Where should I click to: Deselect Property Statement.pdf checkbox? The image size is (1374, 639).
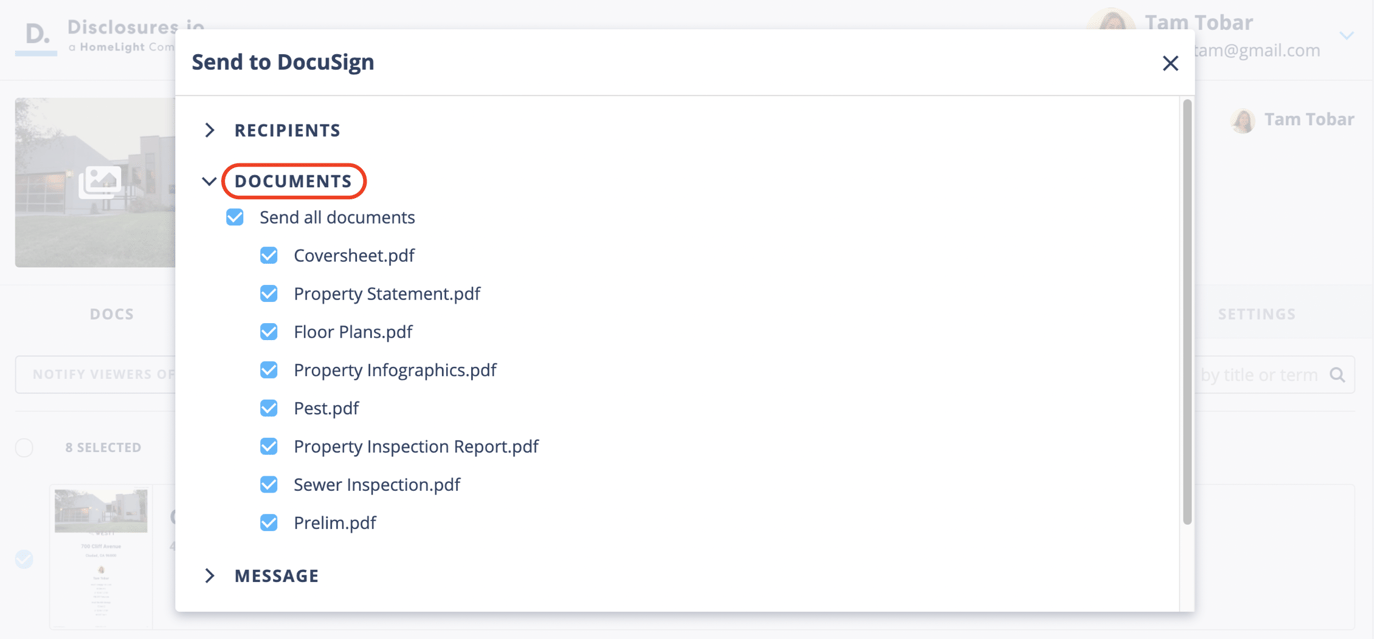point(269,293)
